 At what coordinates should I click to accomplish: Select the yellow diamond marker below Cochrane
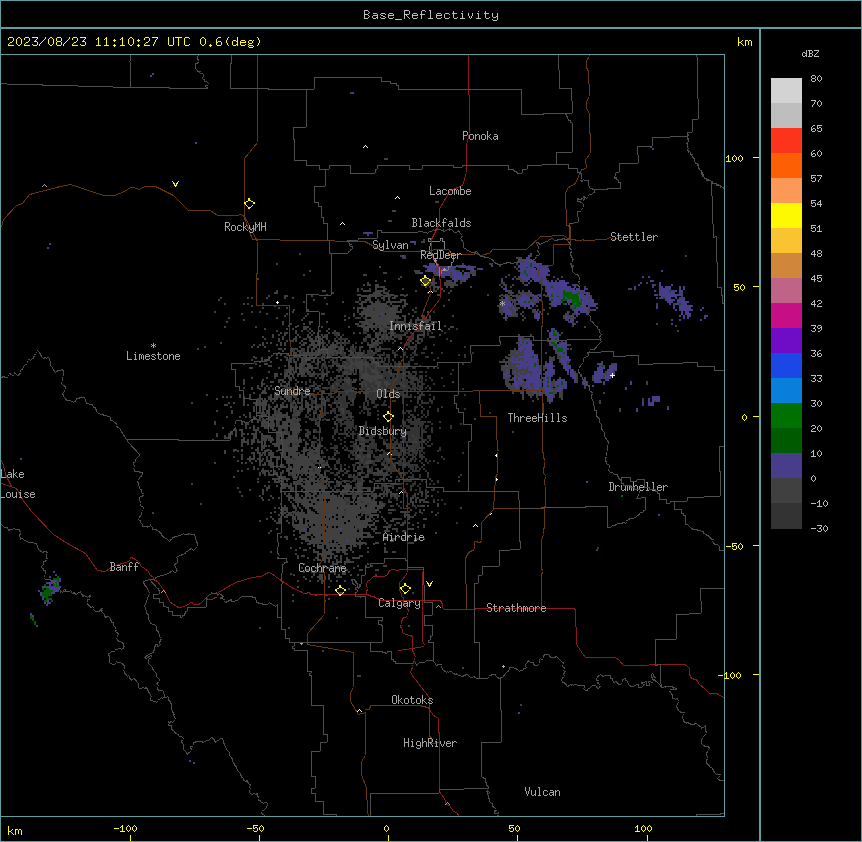[x=340, y=590]
